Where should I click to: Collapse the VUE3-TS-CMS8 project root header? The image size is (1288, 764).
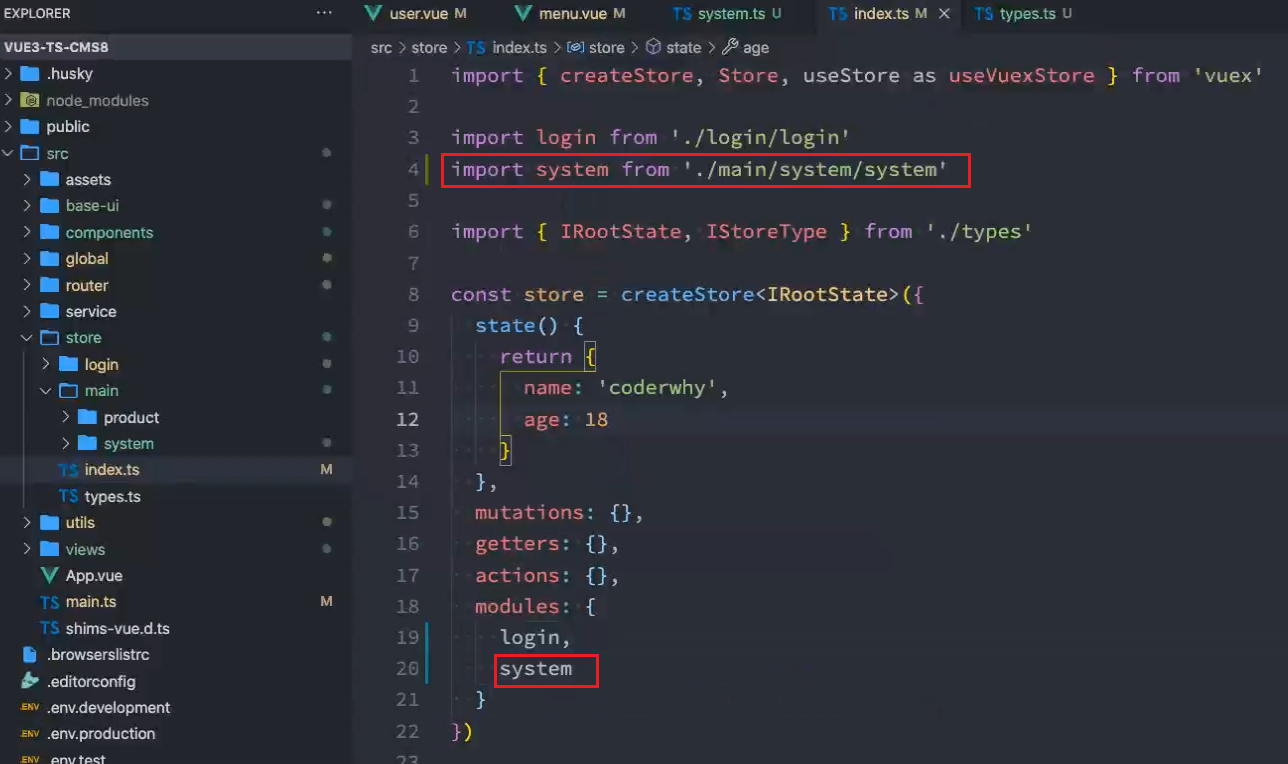point(176,47)
